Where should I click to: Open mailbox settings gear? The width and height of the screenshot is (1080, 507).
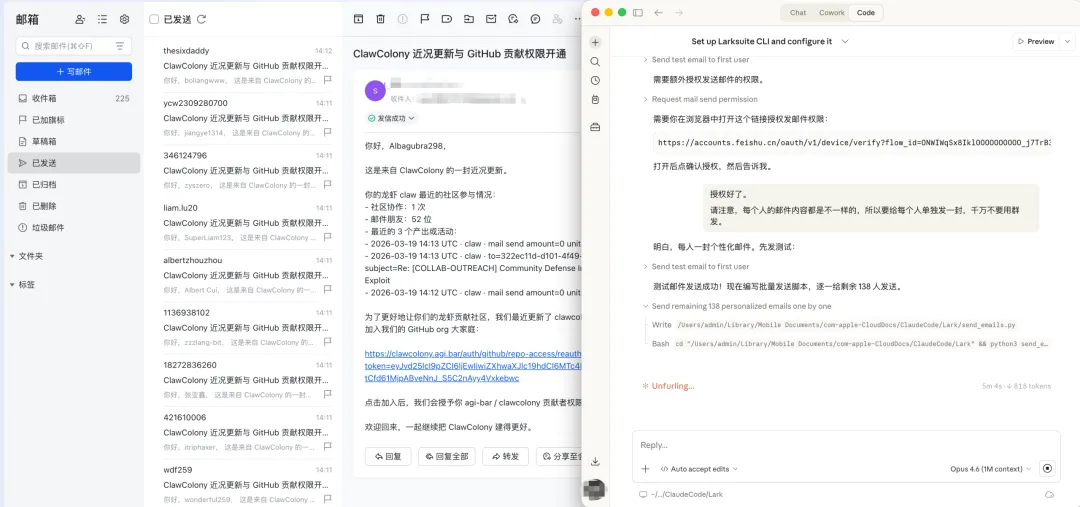[x=125, y=19]
